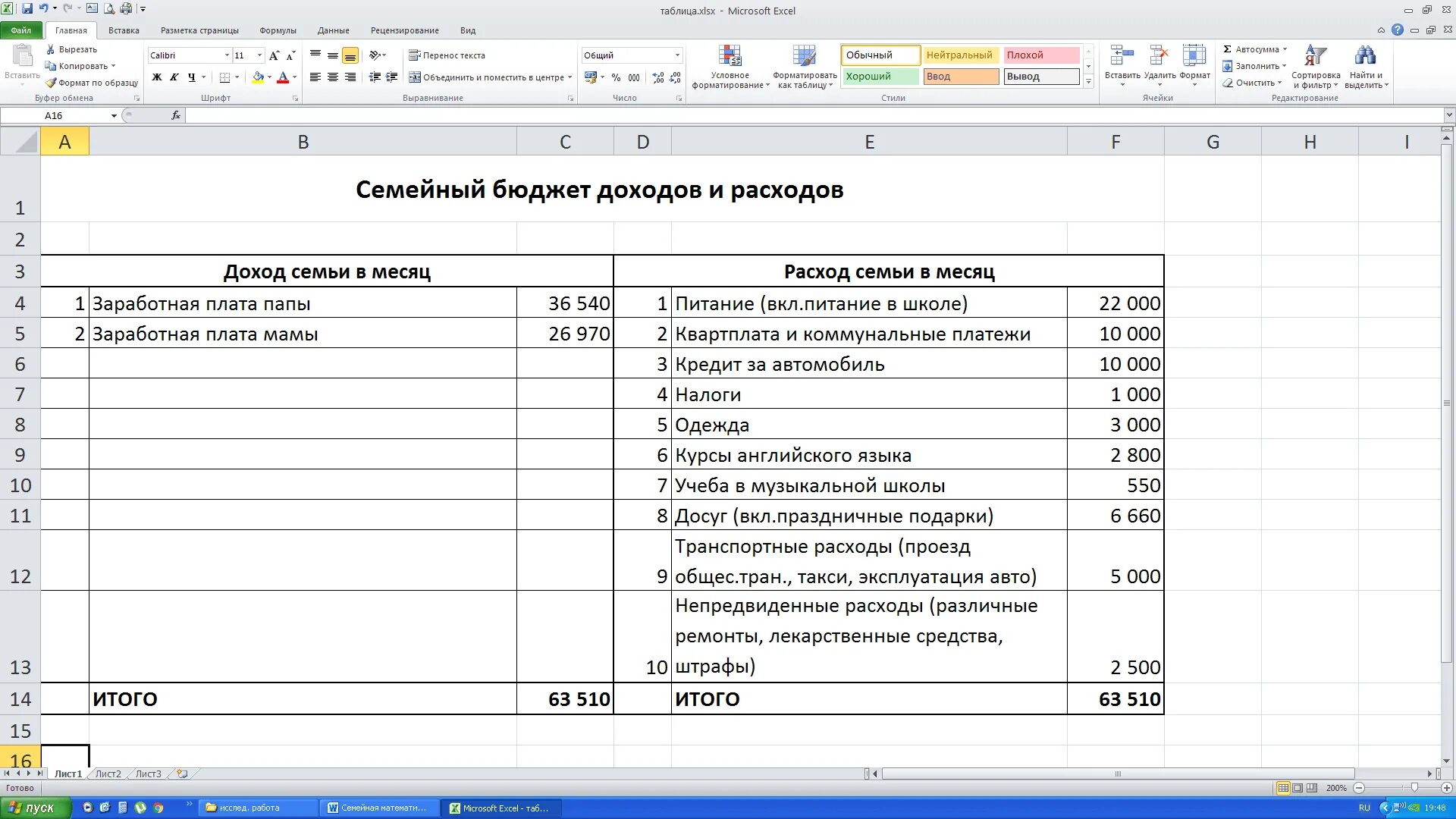This screenshot has height=819, width=1456.
Task: Click the insert function fx icon
Action: coord(176,115)
